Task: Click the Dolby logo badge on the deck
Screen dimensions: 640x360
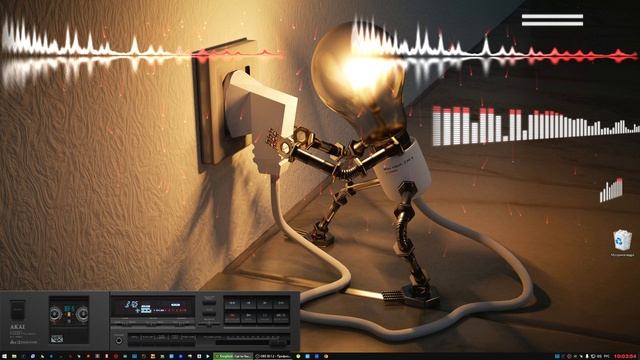Action: [x=56, y=339]
